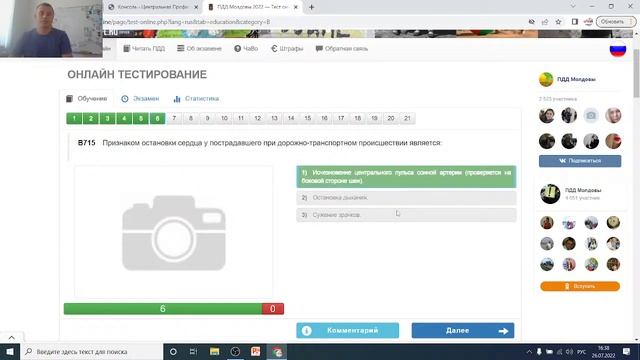Click the green correct answers bar
The image size is (640, 360).
click(x=163, y=309)
